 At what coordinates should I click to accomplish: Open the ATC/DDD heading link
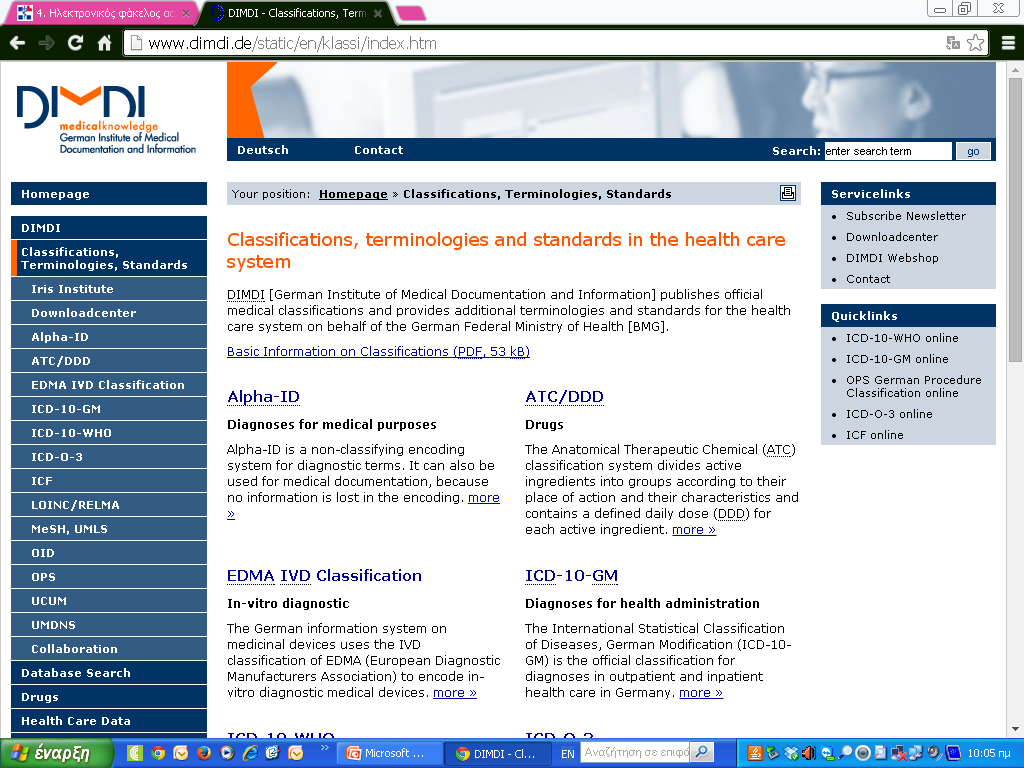[x=564, y=396]
